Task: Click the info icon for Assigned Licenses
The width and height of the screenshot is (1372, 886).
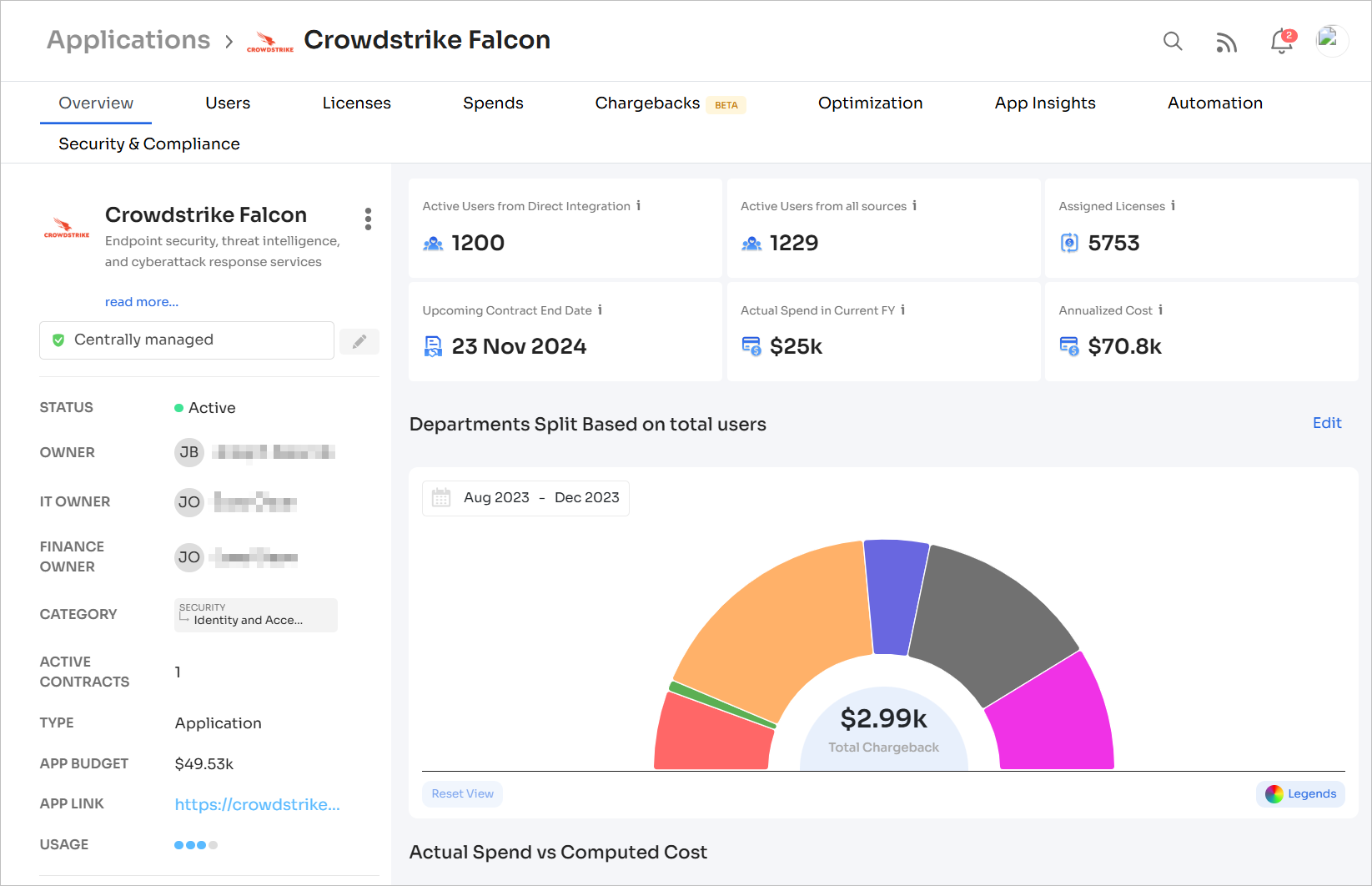Action: coord(1173,205)
